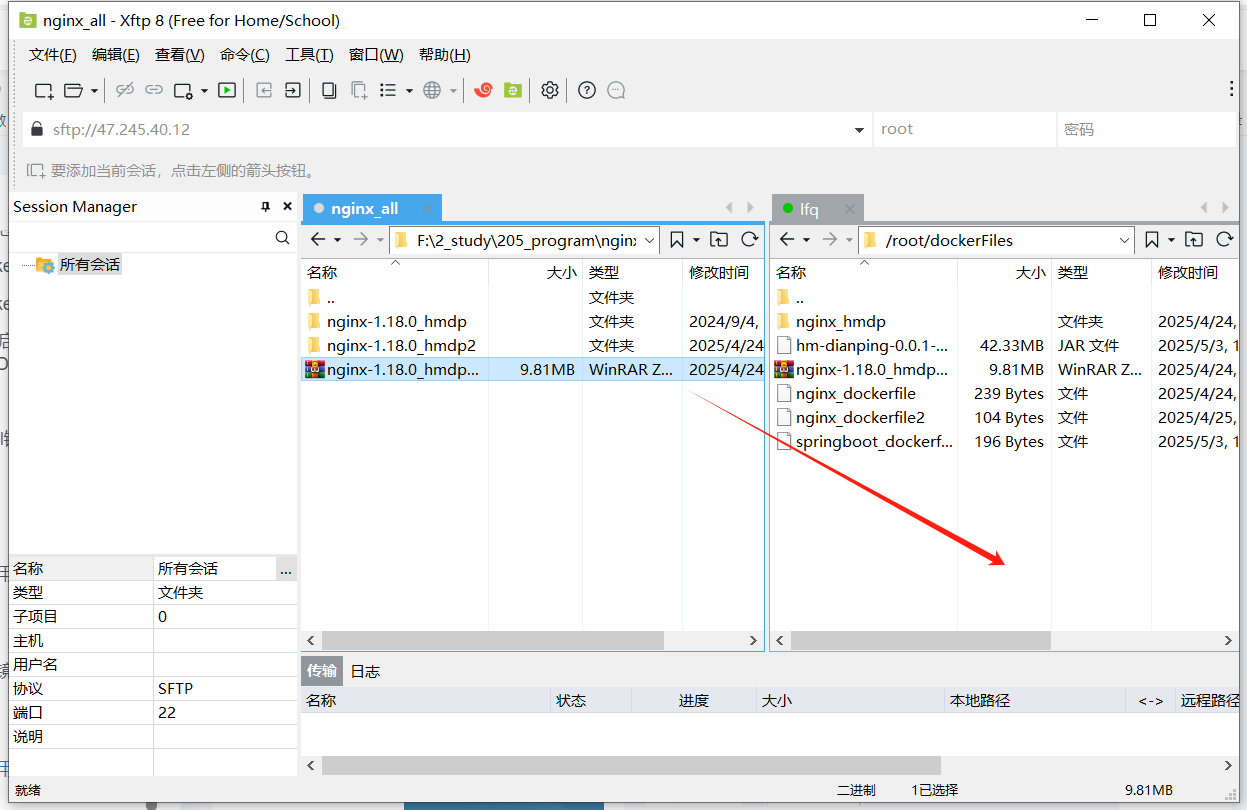Refresh the local nginx_all pane
The height and width of the screenshot is (810, 1247).
[x=749, y=239]
